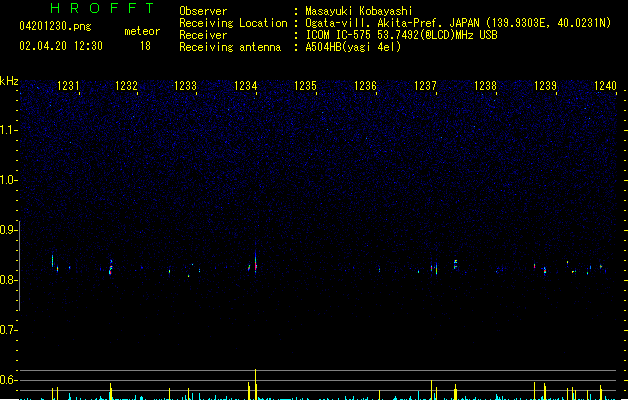Click the 1236 time marker
629x400 pixels.
pos(365,86)
